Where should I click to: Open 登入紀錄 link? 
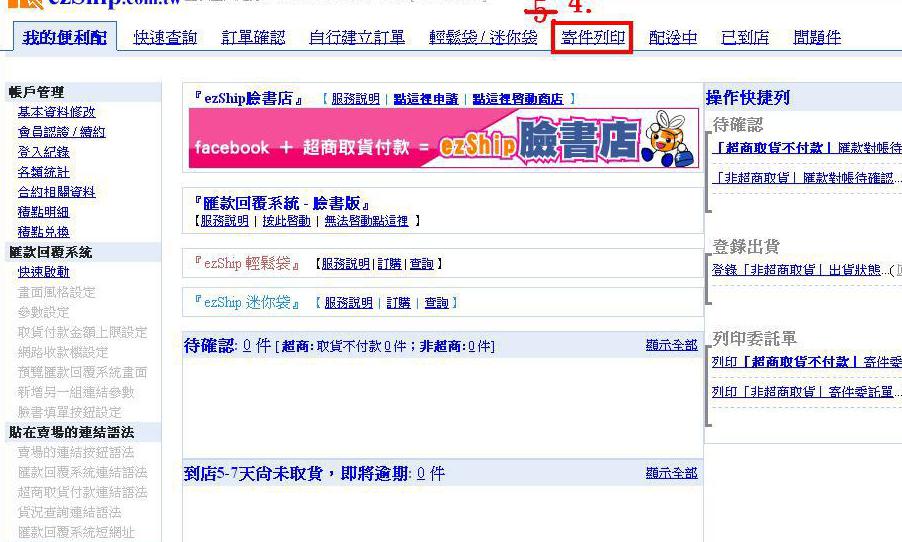point(43,152)
